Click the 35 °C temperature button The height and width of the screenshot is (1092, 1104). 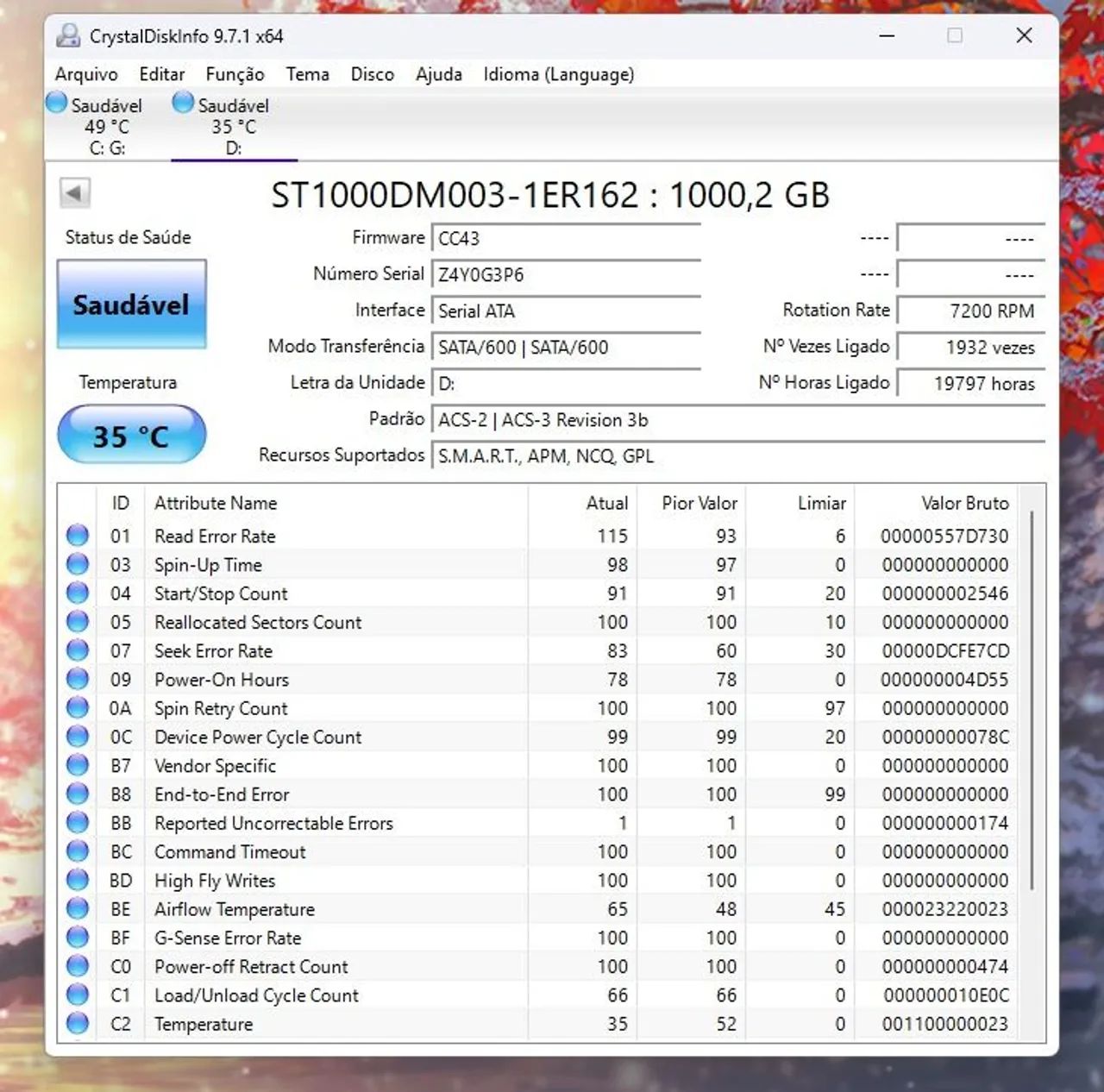(x=131, y=436)
